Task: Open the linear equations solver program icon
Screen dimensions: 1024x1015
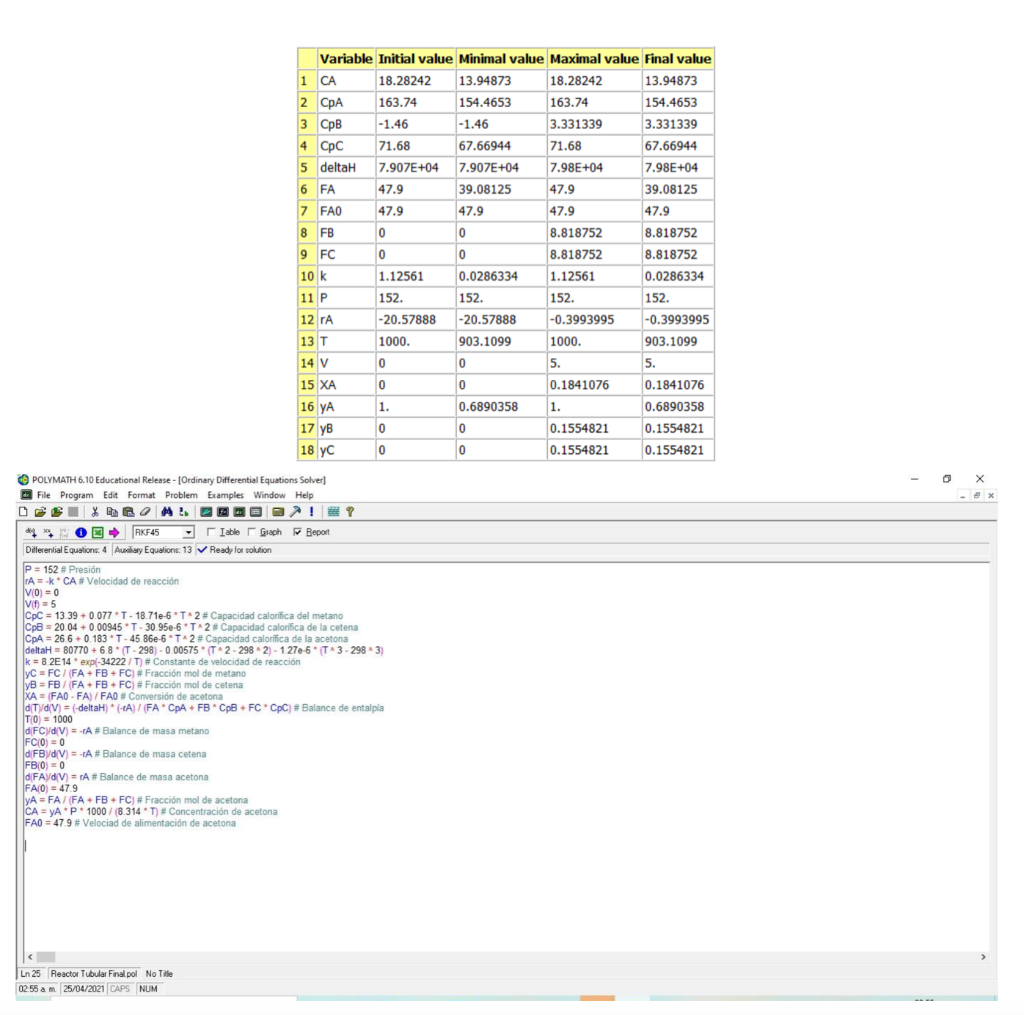Action: tap(206, 511)
